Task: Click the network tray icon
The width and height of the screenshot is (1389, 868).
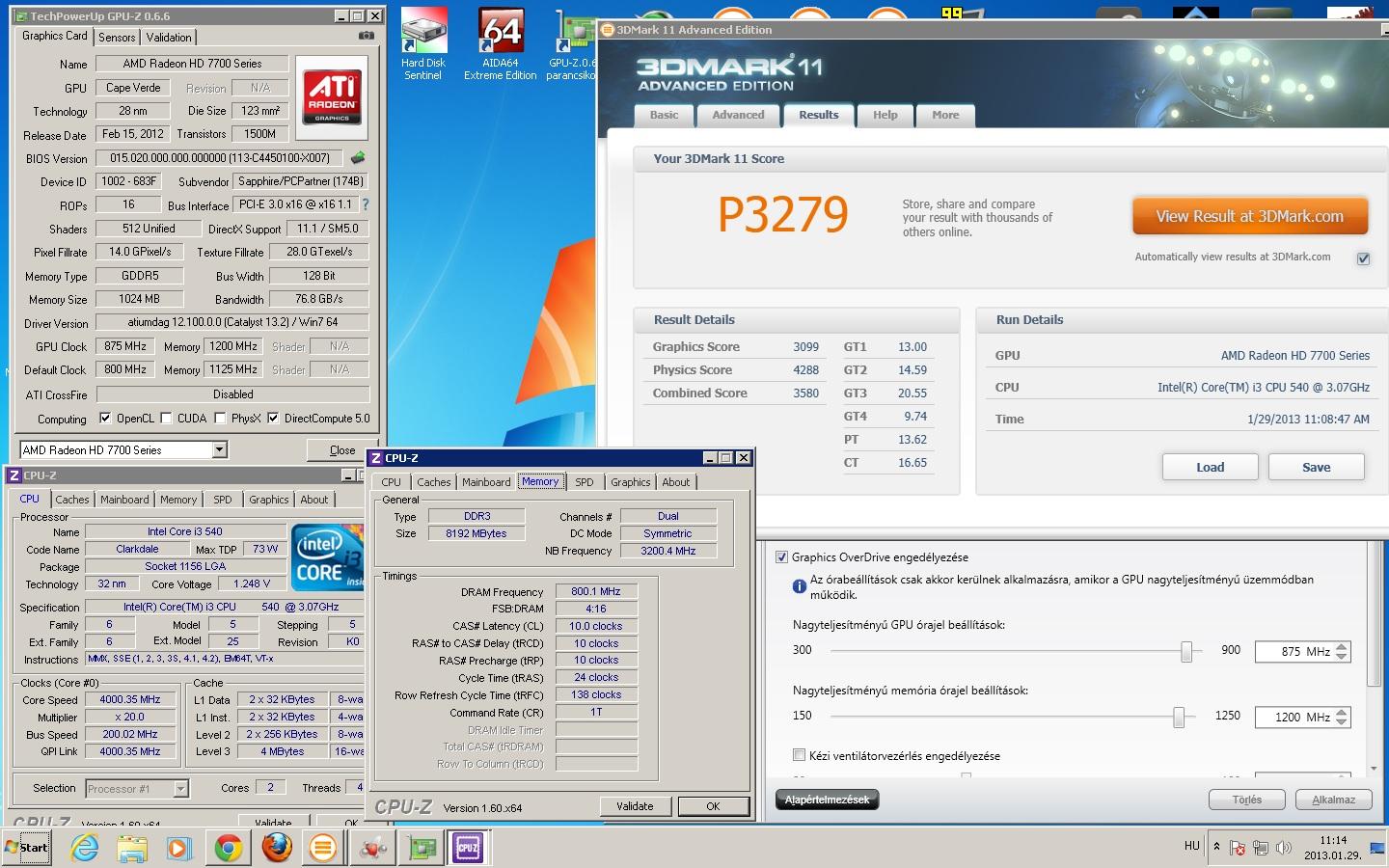Action: [1261, 848]
